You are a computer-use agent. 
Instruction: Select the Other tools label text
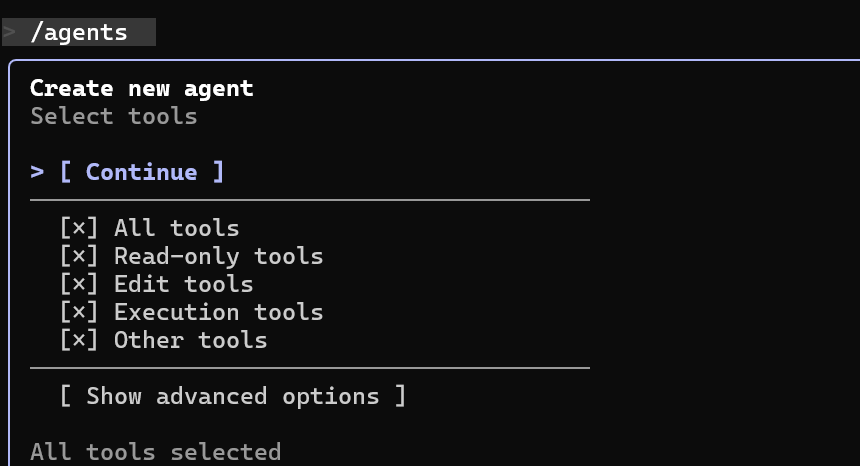[190, 340]
